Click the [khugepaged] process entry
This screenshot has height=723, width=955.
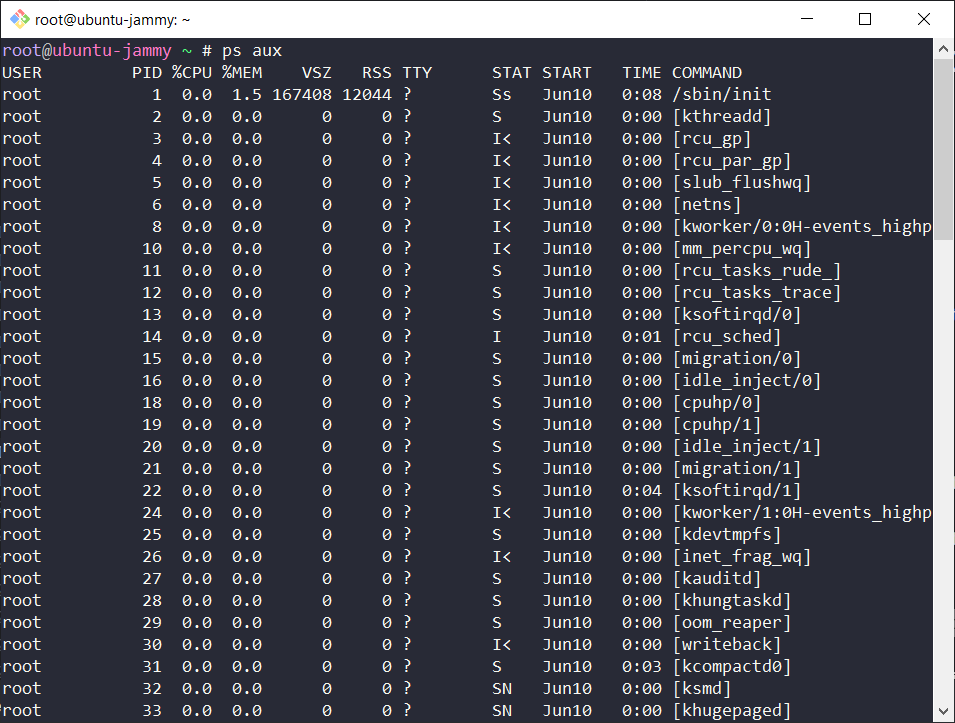point(733,710)
